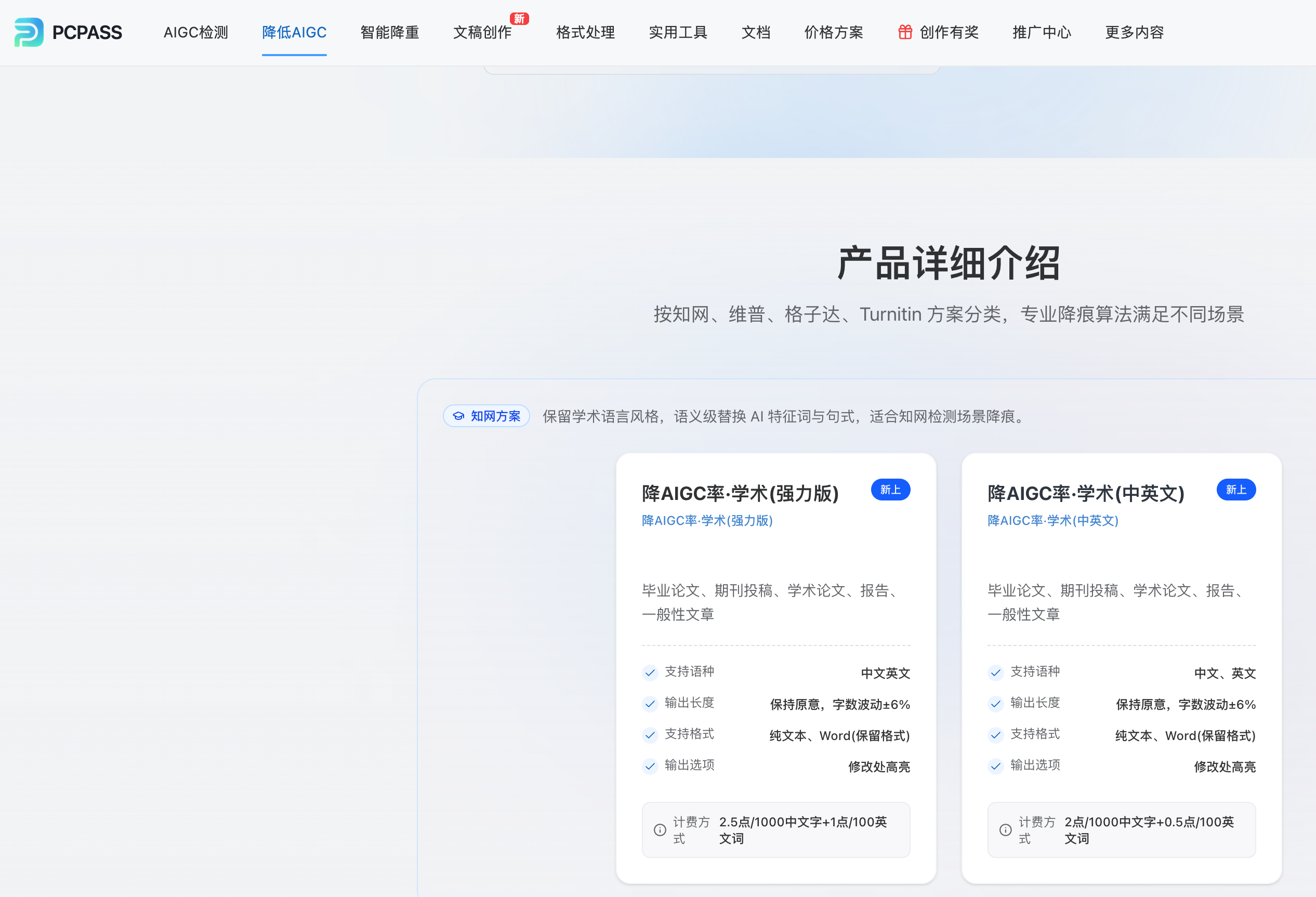Go to 文稿创作 in navigation
The image size is (1316, 897).
pos(482,32)
